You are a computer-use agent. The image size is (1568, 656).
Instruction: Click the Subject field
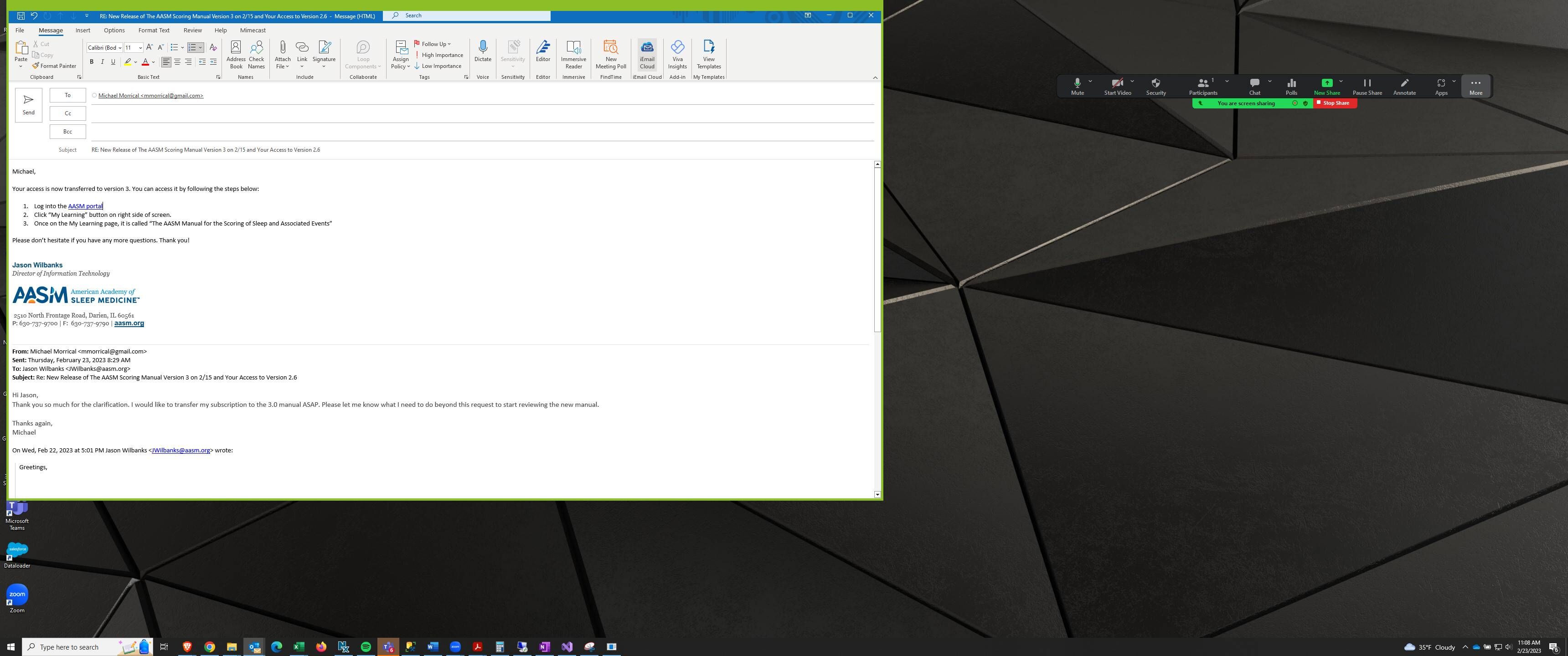tap(483, 150)
